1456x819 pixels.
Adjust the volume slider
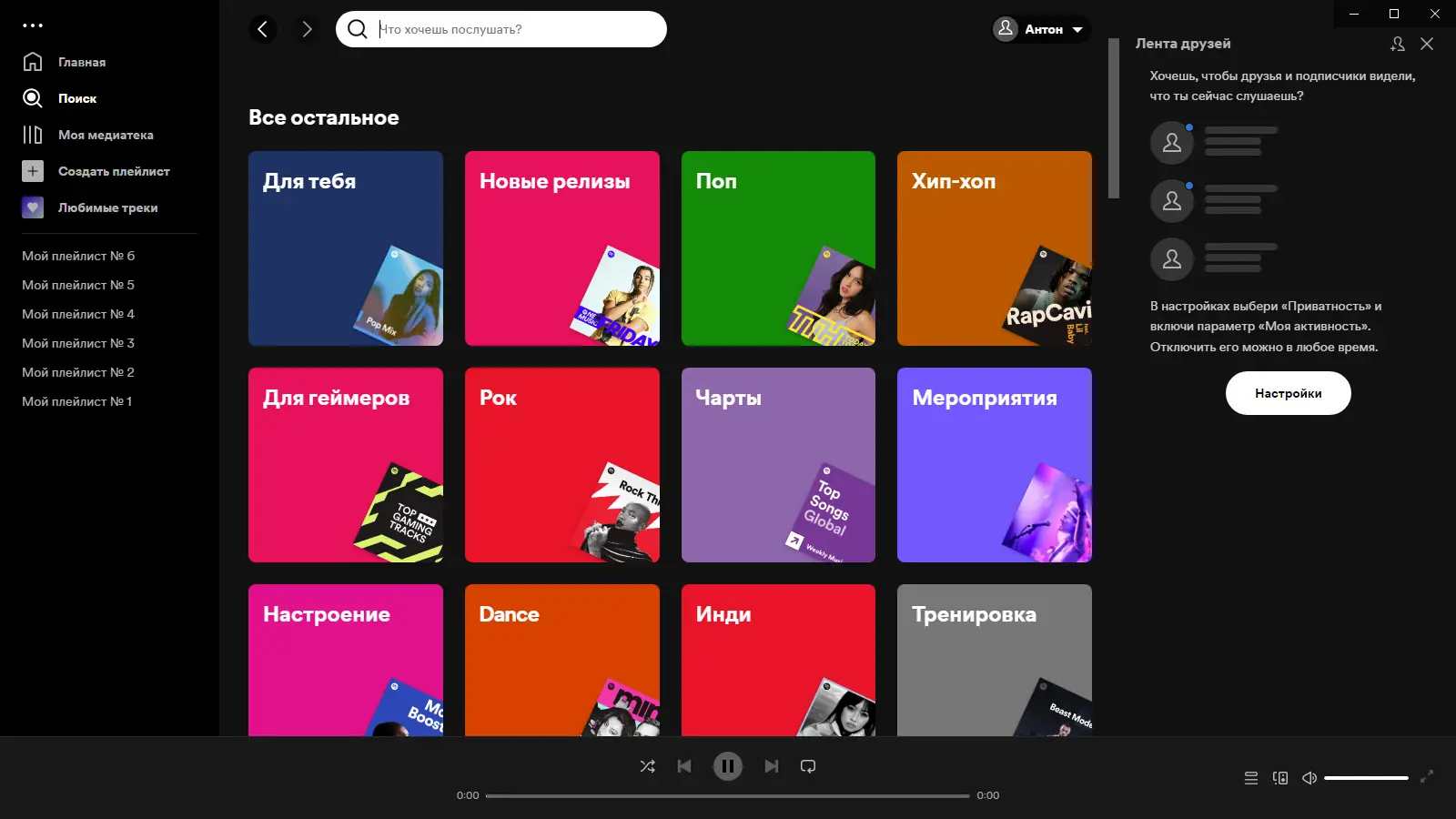[x=1366, y=778]
